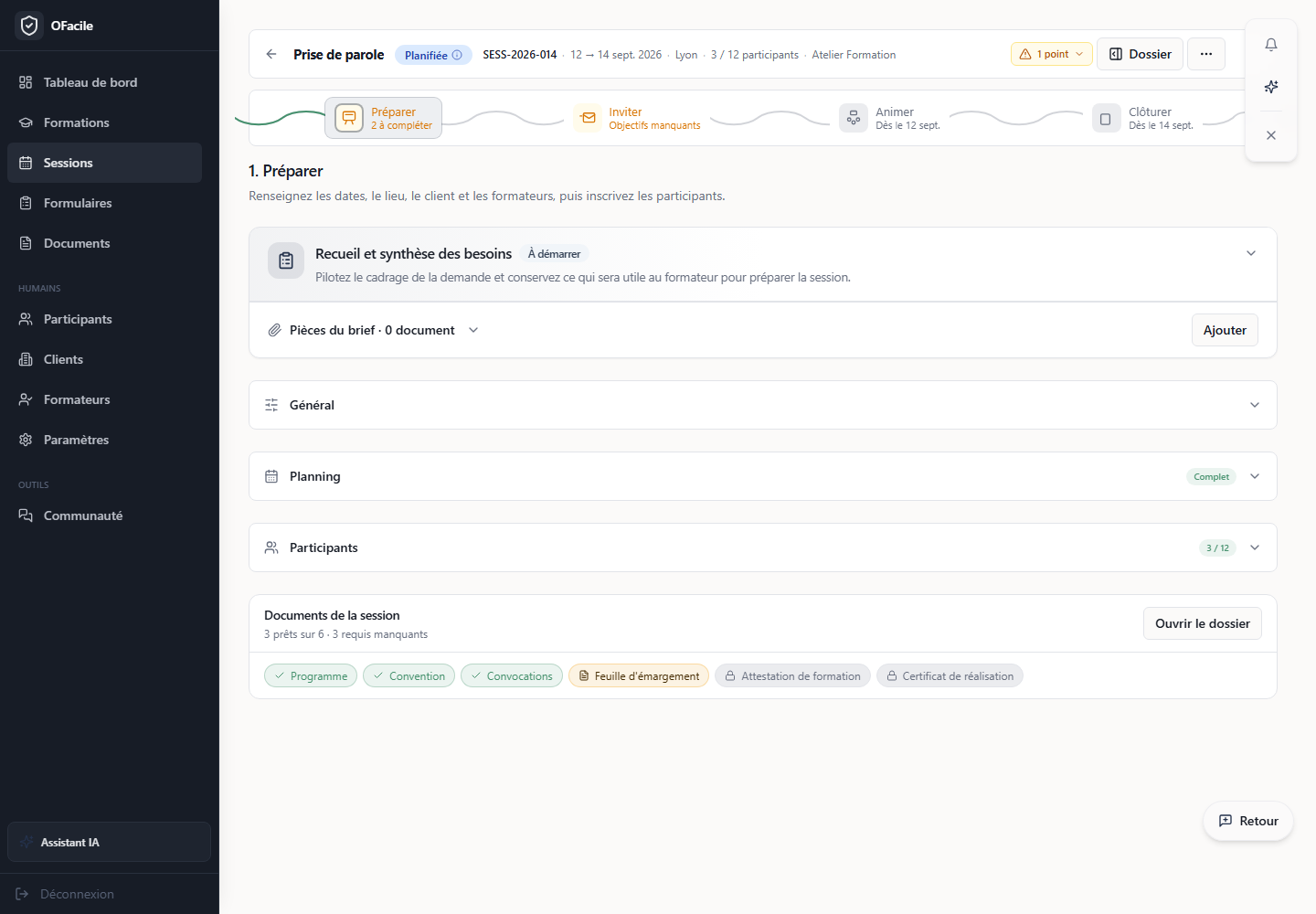Go to Formateurs in the sidebar

pos(104,399)
